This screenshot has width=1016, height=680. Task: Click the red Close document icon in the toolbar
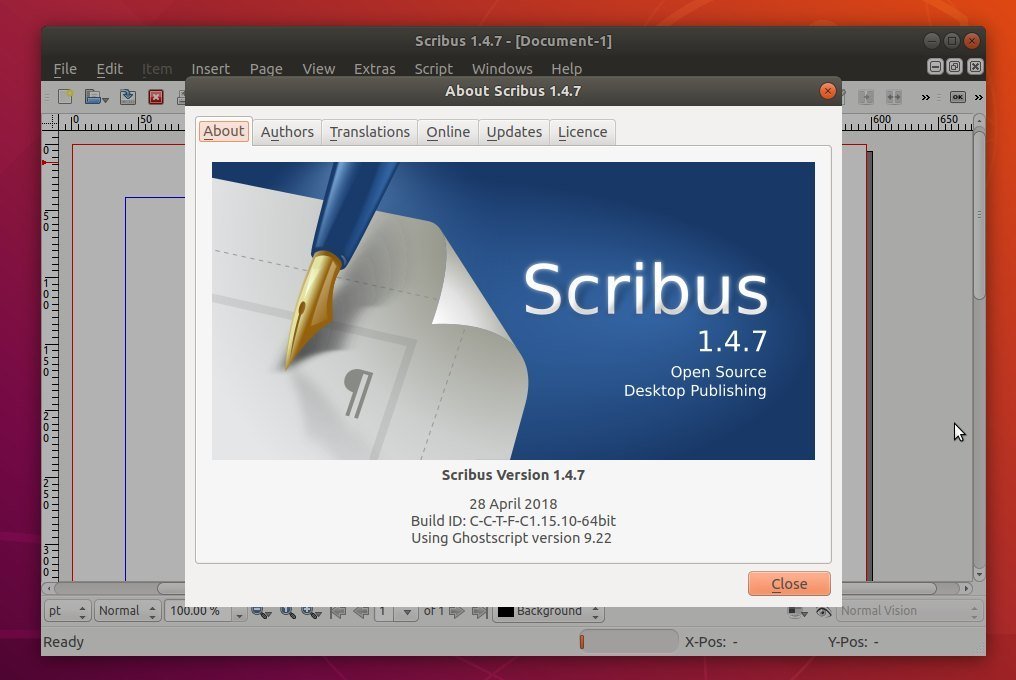156,97
